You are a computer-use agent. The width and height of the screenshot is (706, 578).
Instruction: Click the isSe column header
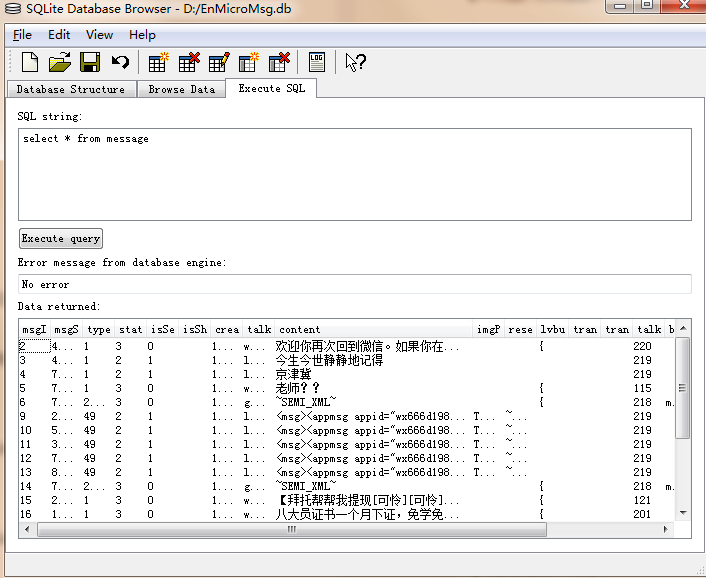point(163,330)
